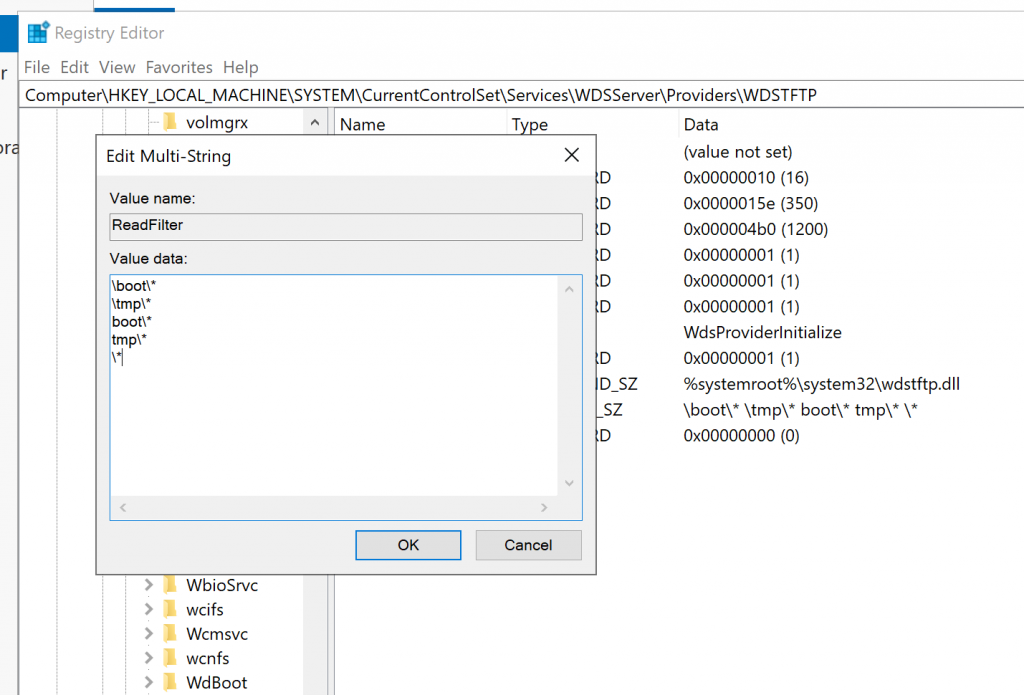Viewport: 1024px width, 695px height.
Task: Click the 0x0000015e (350) data value
Action: coord(750,204)
